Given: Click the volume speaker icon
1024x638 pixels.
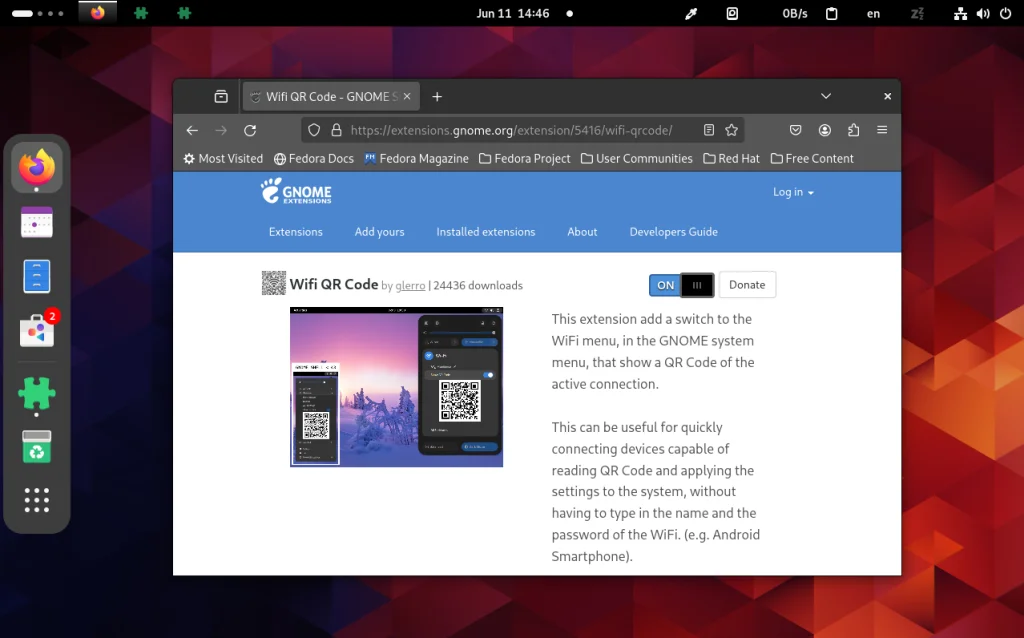Looking at the screenshot, I should [983, 13].
